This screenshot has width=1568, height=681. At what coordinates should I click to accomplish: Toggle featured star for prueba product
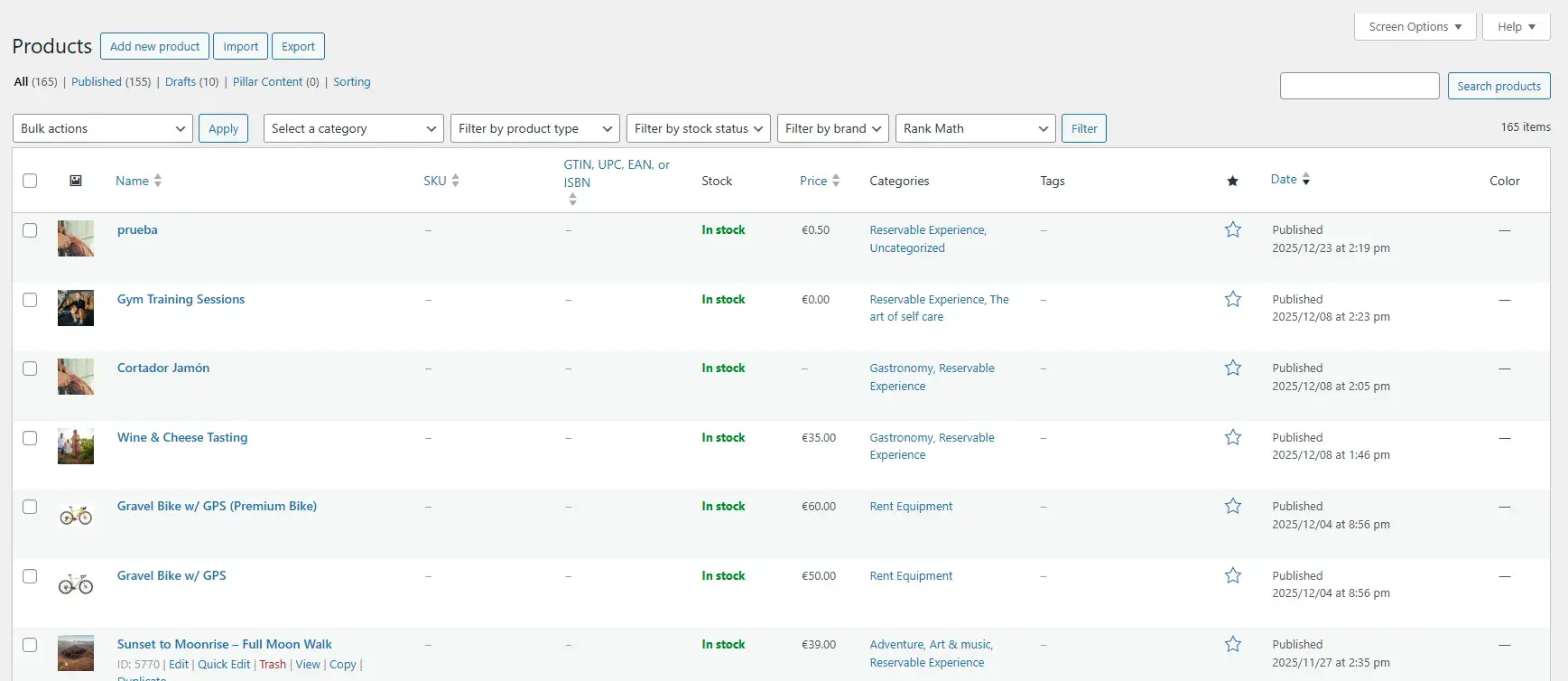[x=1232, y=229]
